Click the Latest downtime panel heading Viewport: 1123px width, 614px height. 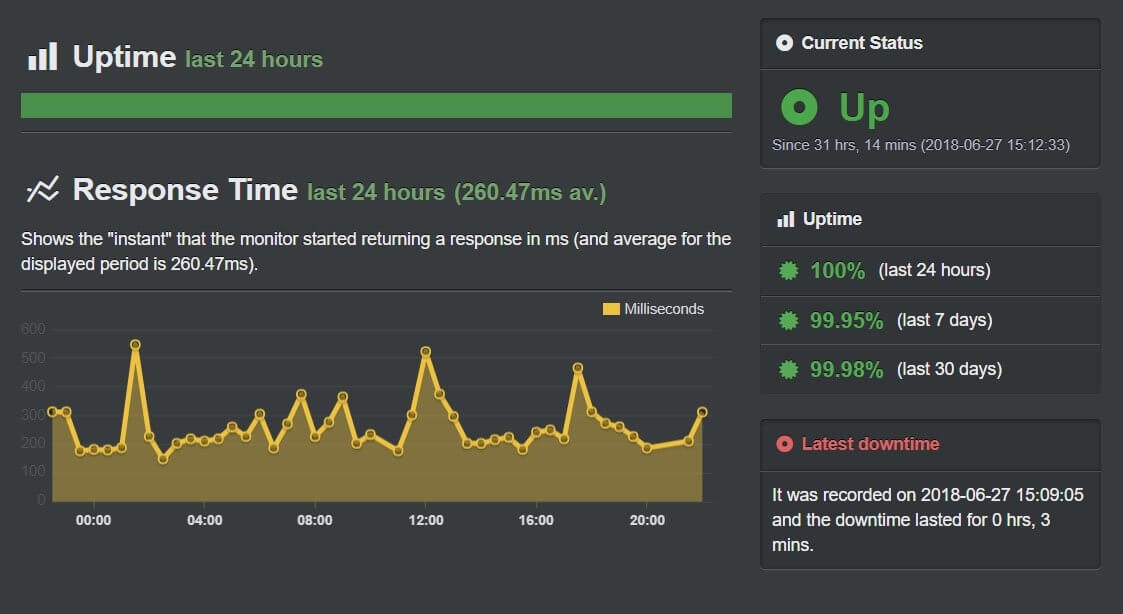[x=870, y=444]
